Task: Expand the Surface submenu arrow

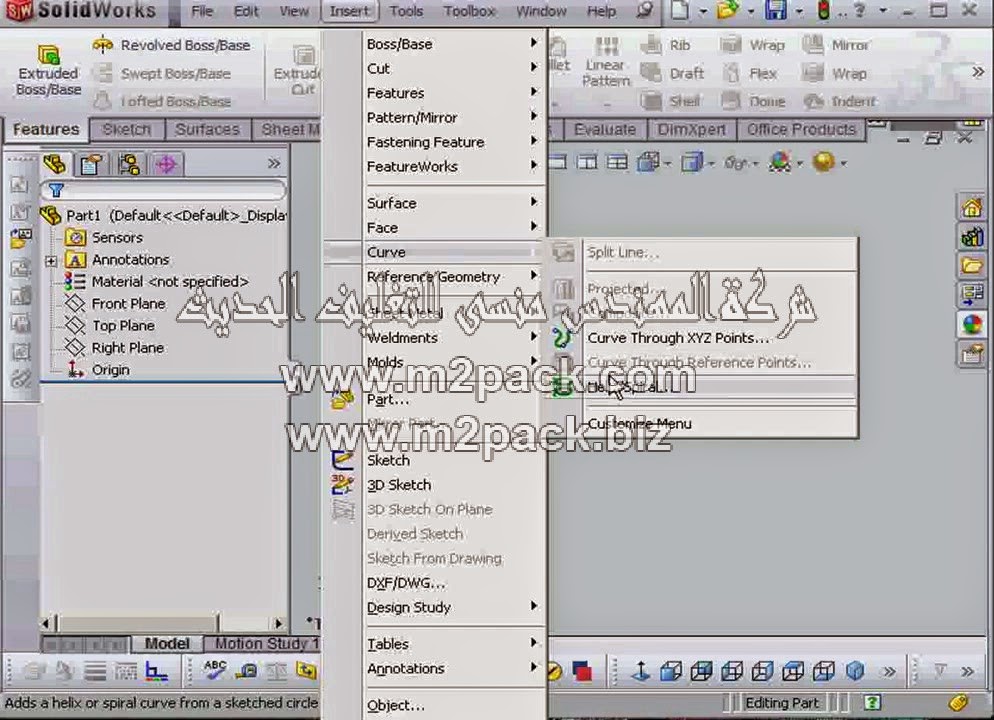Action: click(x=534, y=202)
